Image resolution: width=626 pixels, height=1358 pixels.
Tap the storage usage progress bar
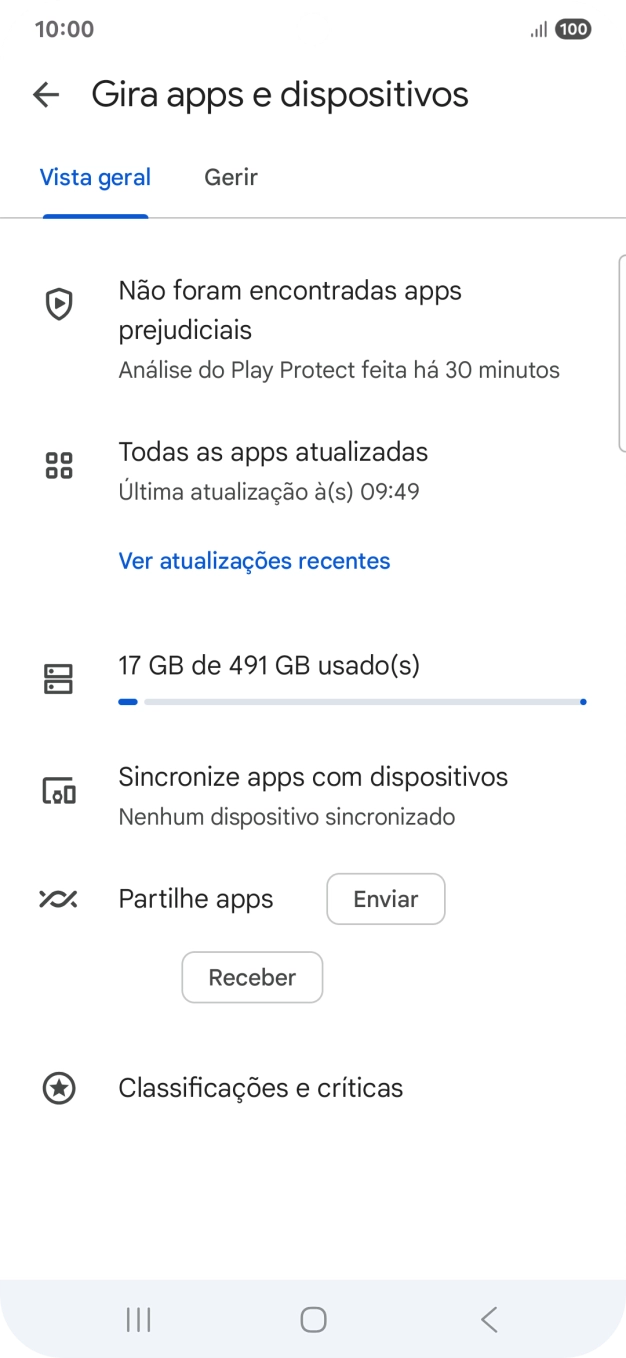(351, 702)
